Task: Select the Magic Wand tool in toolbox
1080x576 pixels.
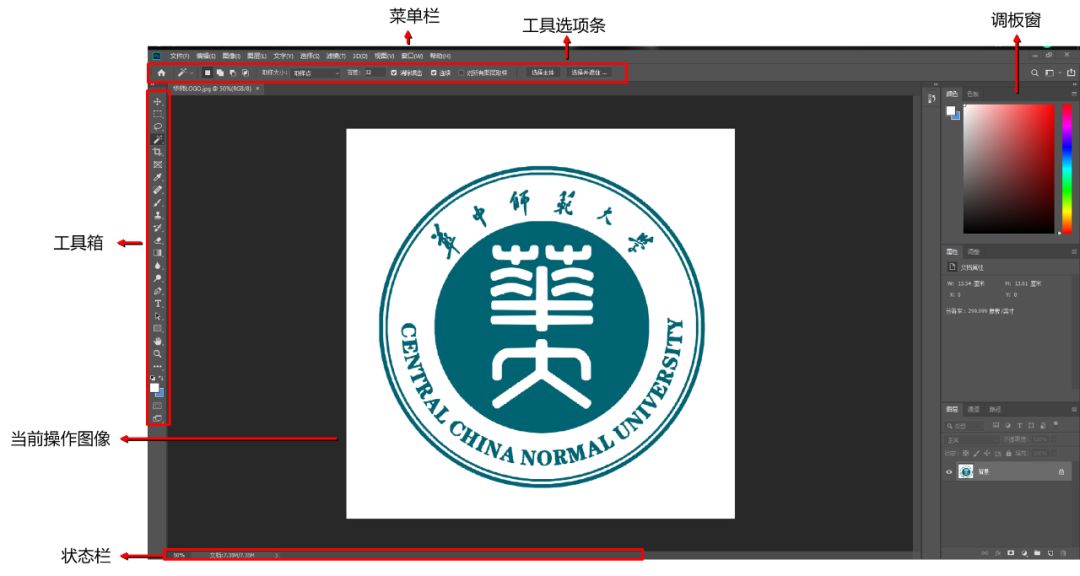Action: coord(158,139)
